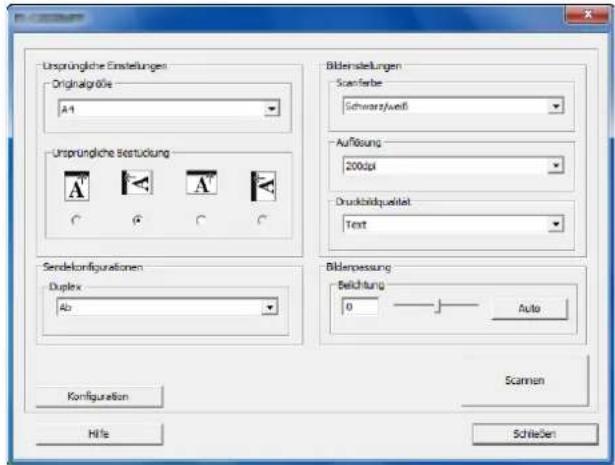
Task: Choose the radio button under the fourth icon
Action: coord(262,220)
